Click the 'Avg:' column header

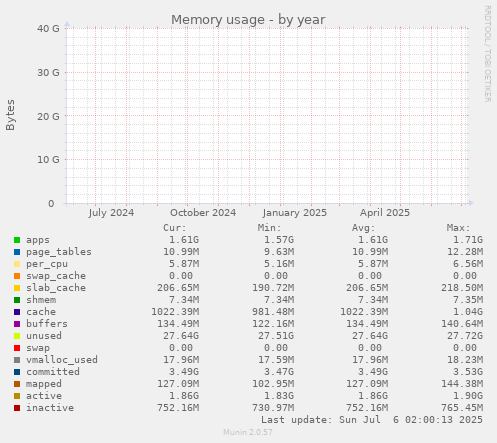coord(364,228)
